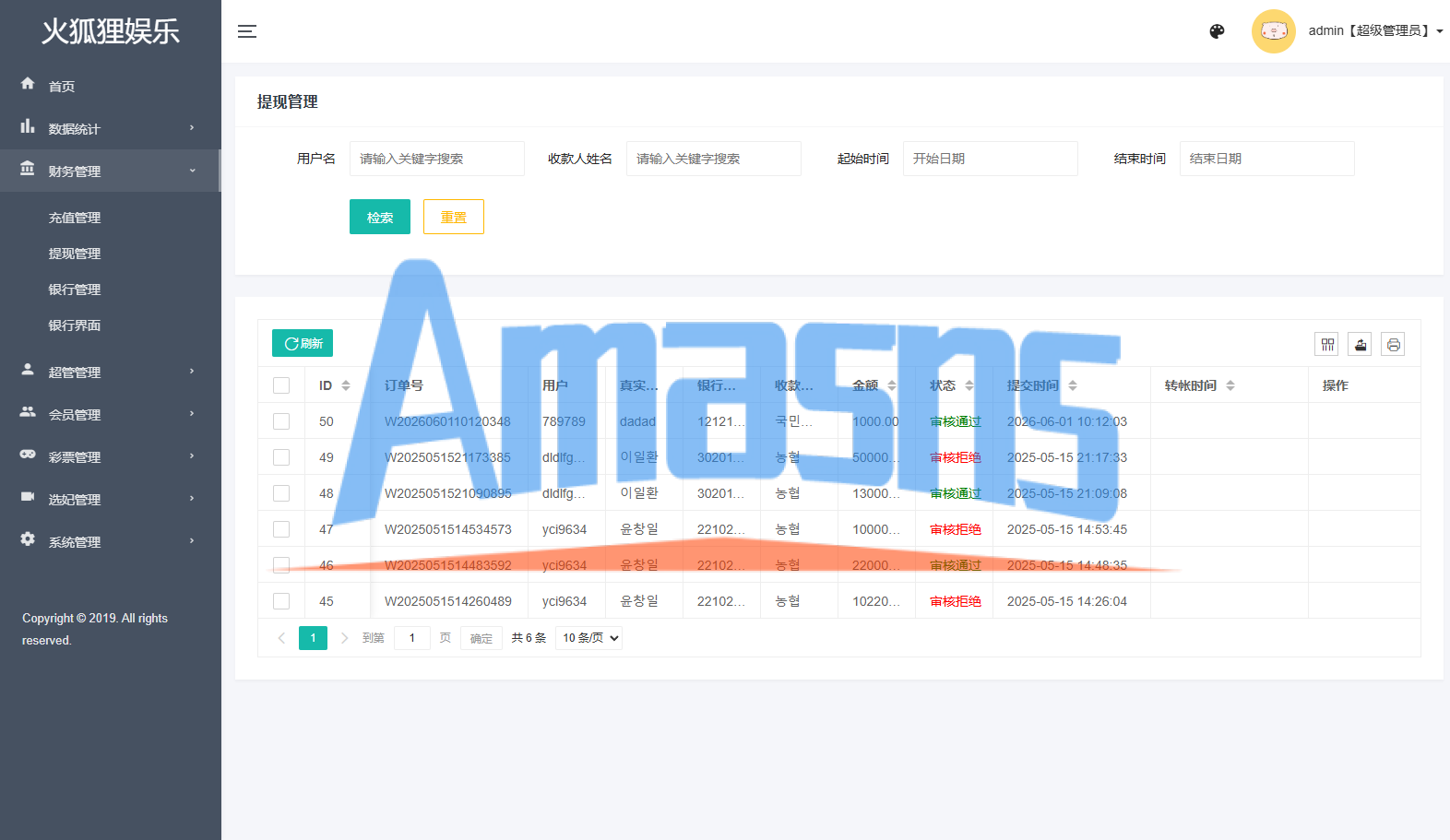The image size is (1450, 840).
Task: Click the admin avatar image
Action: click(x=1274, y=31)
